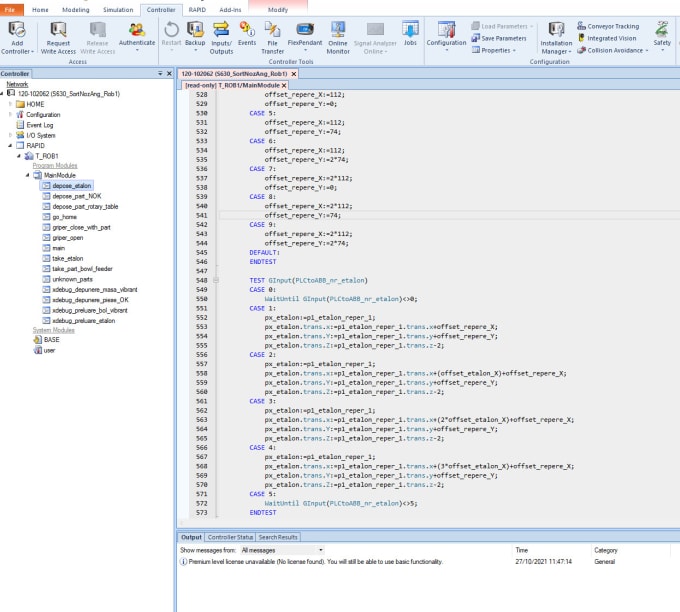Click the Premium level license message
This screenshot has width=680, height=612.
click(x=315, y=561)
